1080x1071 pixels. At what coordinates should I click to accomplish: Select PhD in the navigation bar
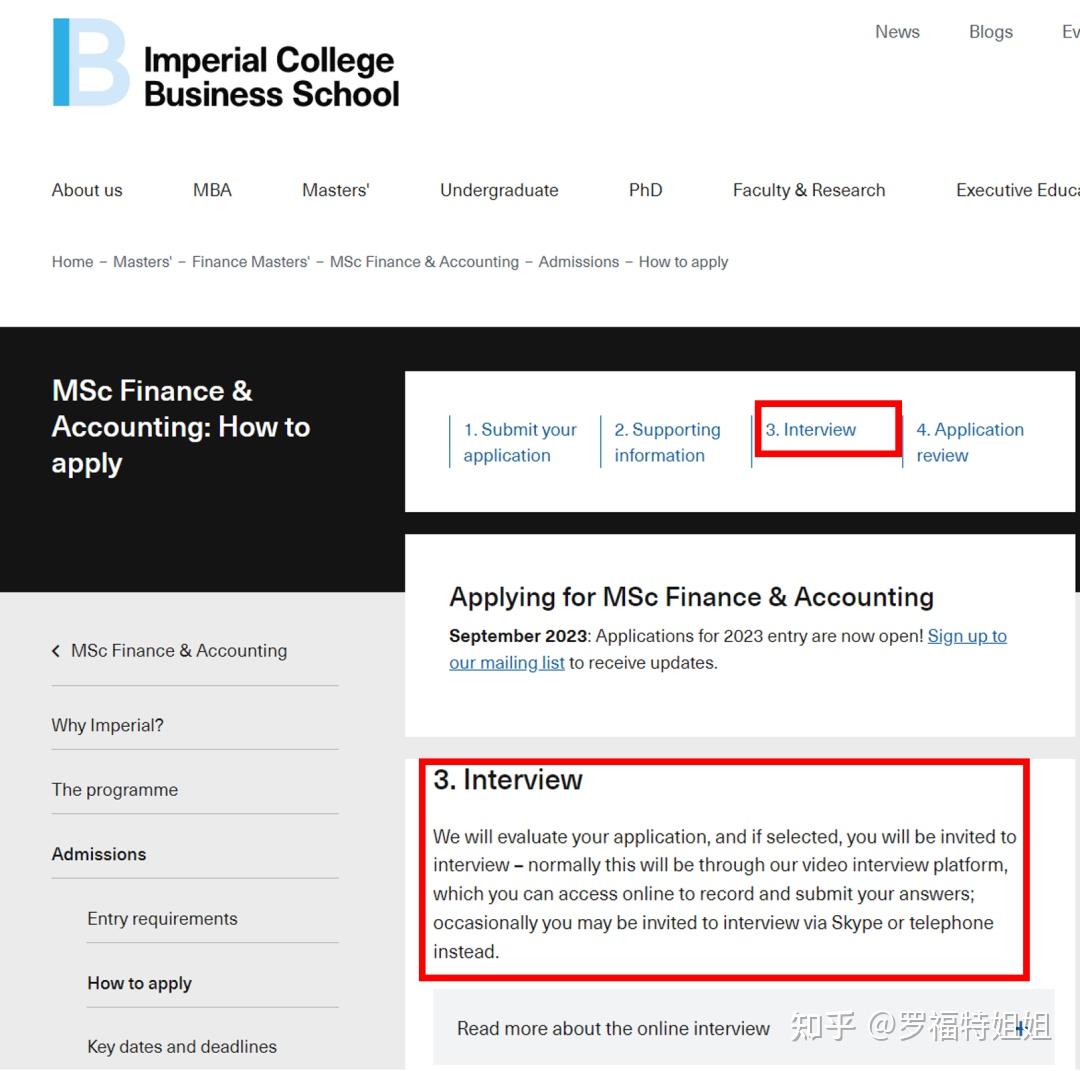[645, 190]
